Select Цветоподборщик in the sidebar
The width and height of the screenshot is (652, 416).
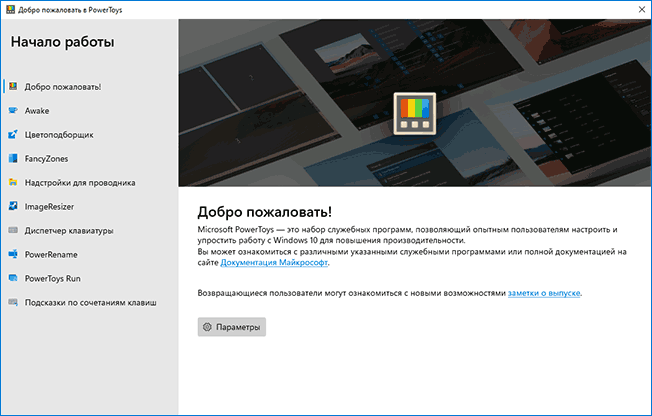tap(89, 134)
